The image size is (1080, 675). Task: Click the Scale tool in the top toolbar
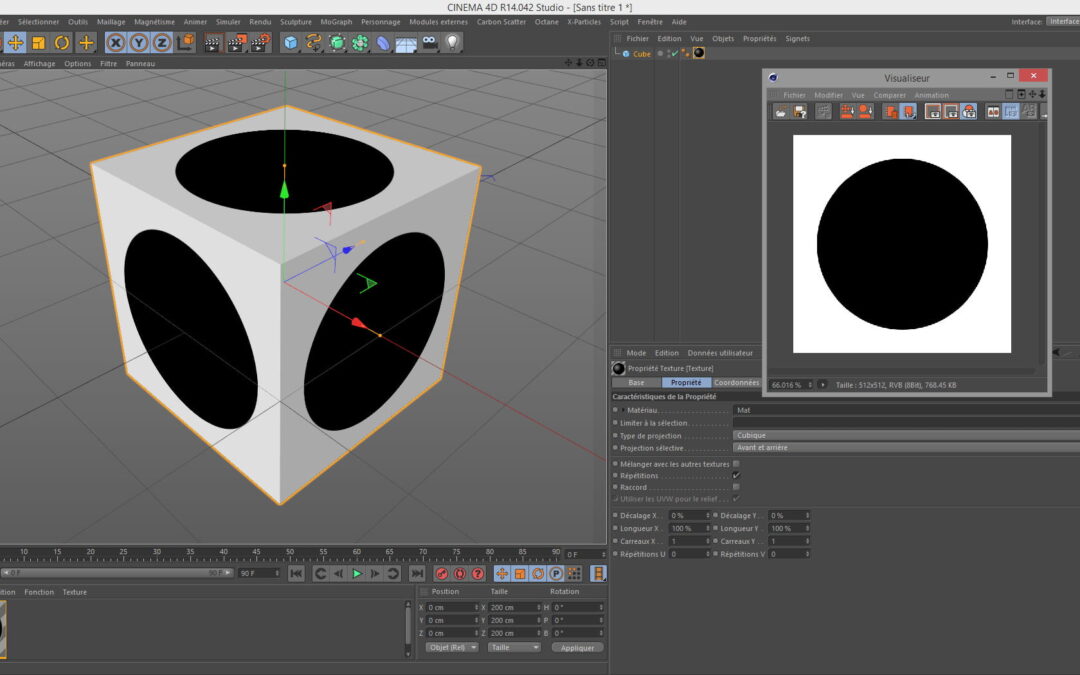39,43
